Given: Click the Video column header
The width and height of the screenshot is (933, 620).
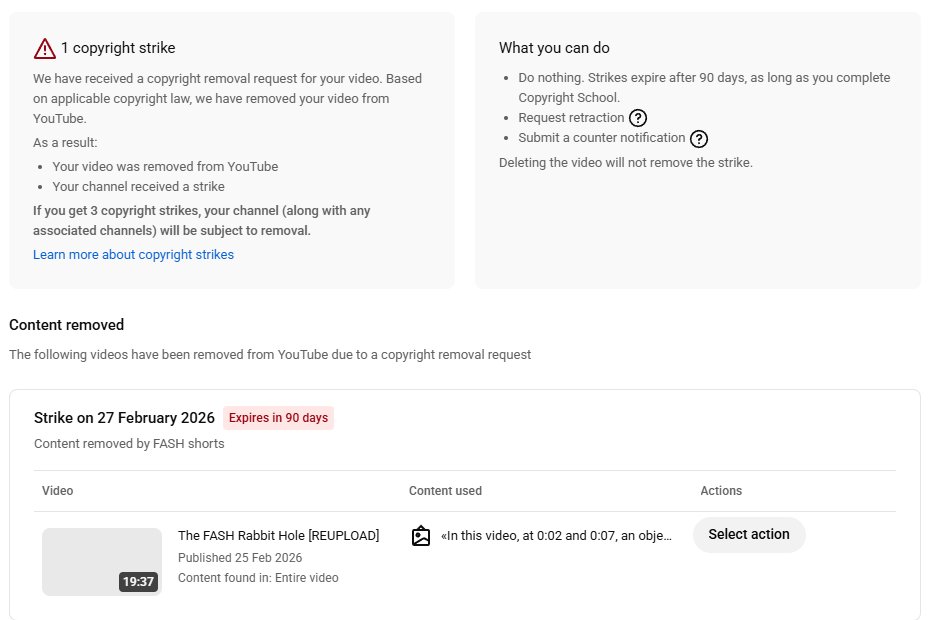Looking at the screenshot, I should click(x=57, y=491).
